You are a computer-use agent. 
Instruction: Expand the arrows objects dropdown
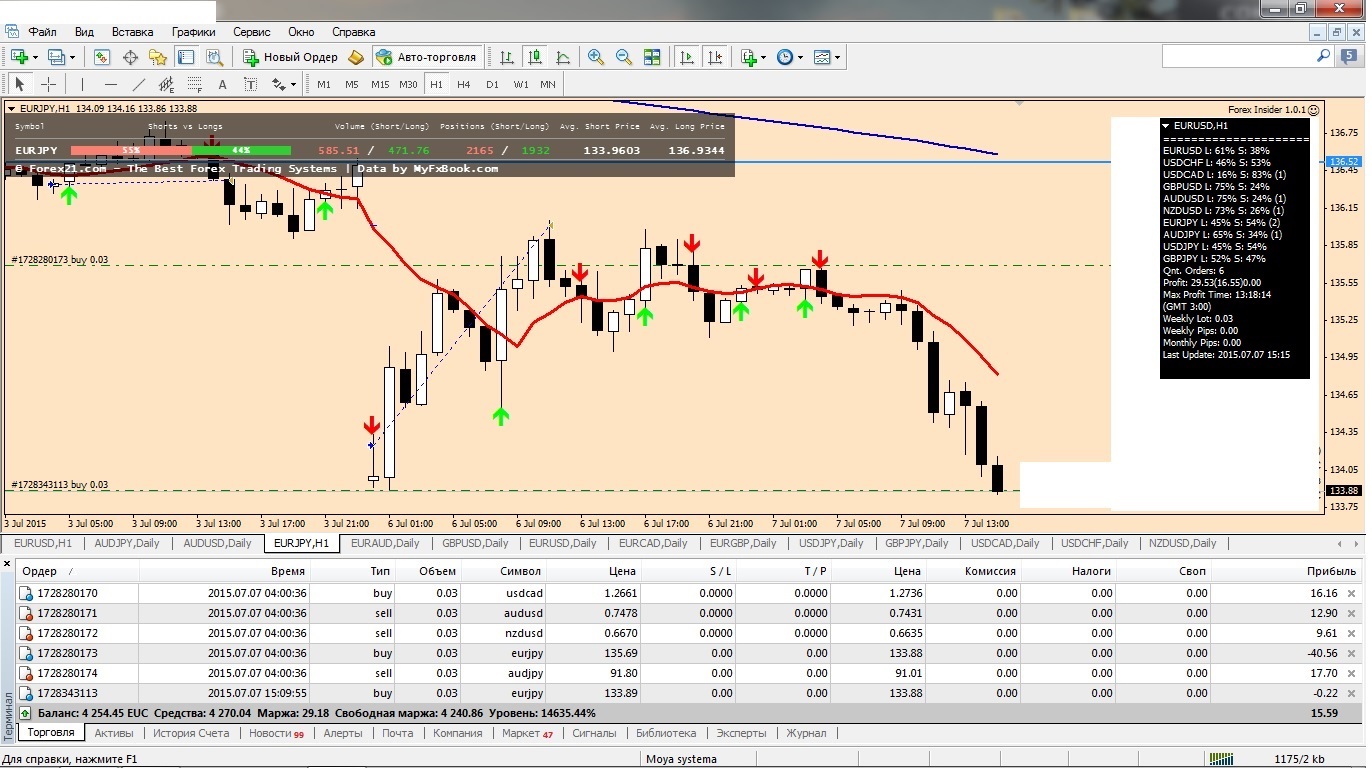294,85
